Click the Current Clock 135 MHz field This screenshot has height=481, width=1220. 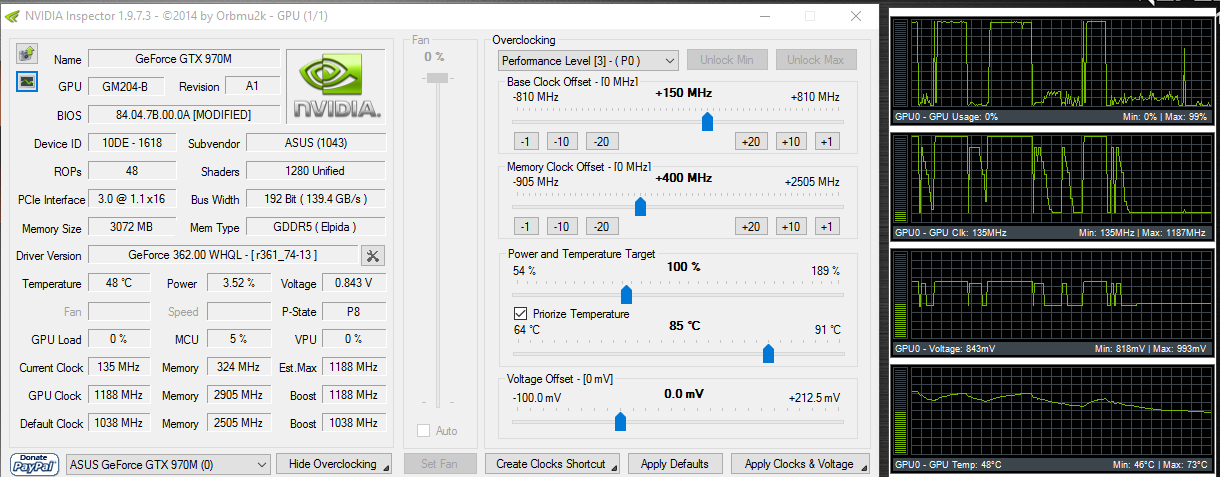pos(119,368)
